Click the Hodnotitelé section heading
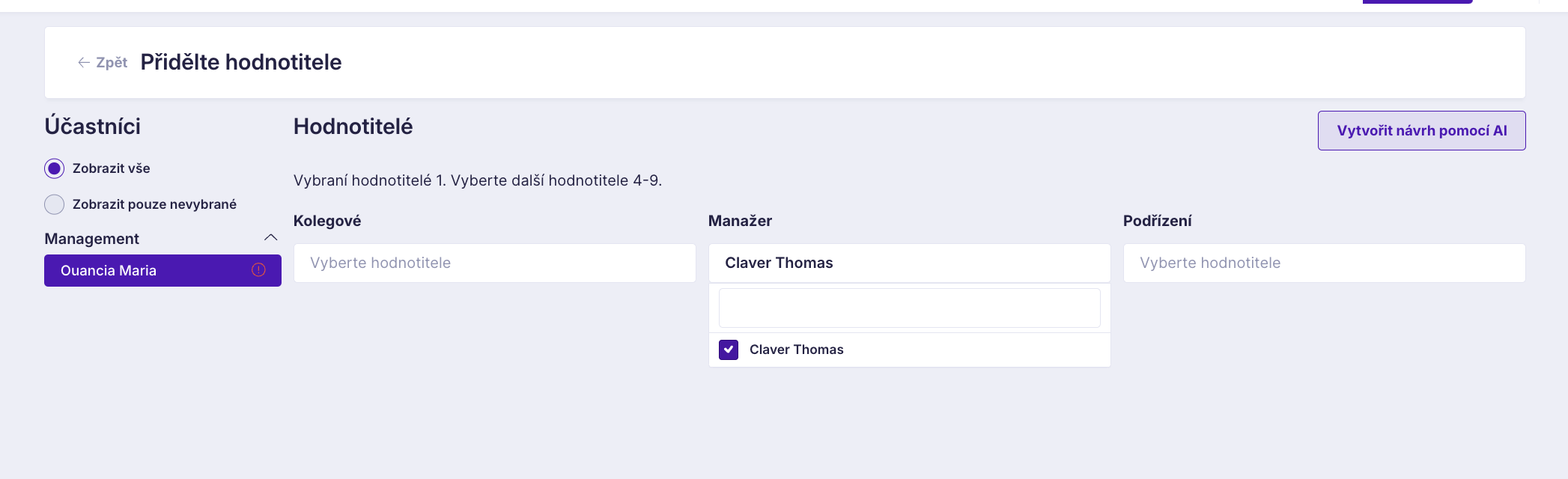The width and height of the screenshot is (1568, 479). (x=353, y=126)
